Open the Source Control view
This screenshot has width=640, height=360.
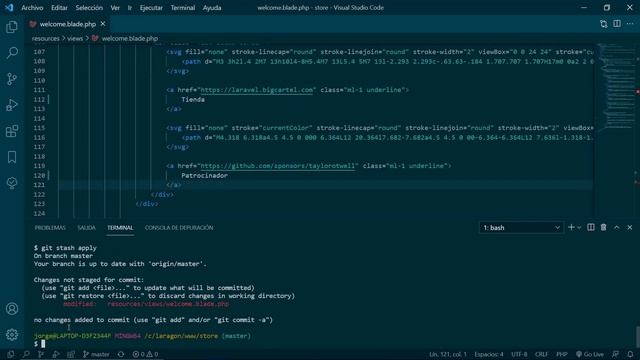[12, 79]
